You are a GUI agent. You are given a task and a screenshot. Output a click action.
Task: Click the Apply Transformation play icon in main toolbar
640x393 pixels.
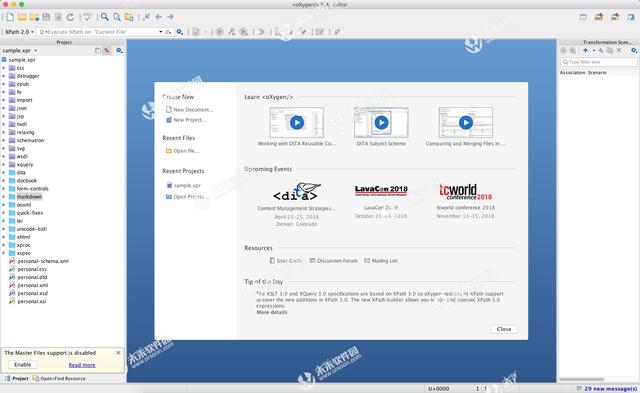pos(220,32)
